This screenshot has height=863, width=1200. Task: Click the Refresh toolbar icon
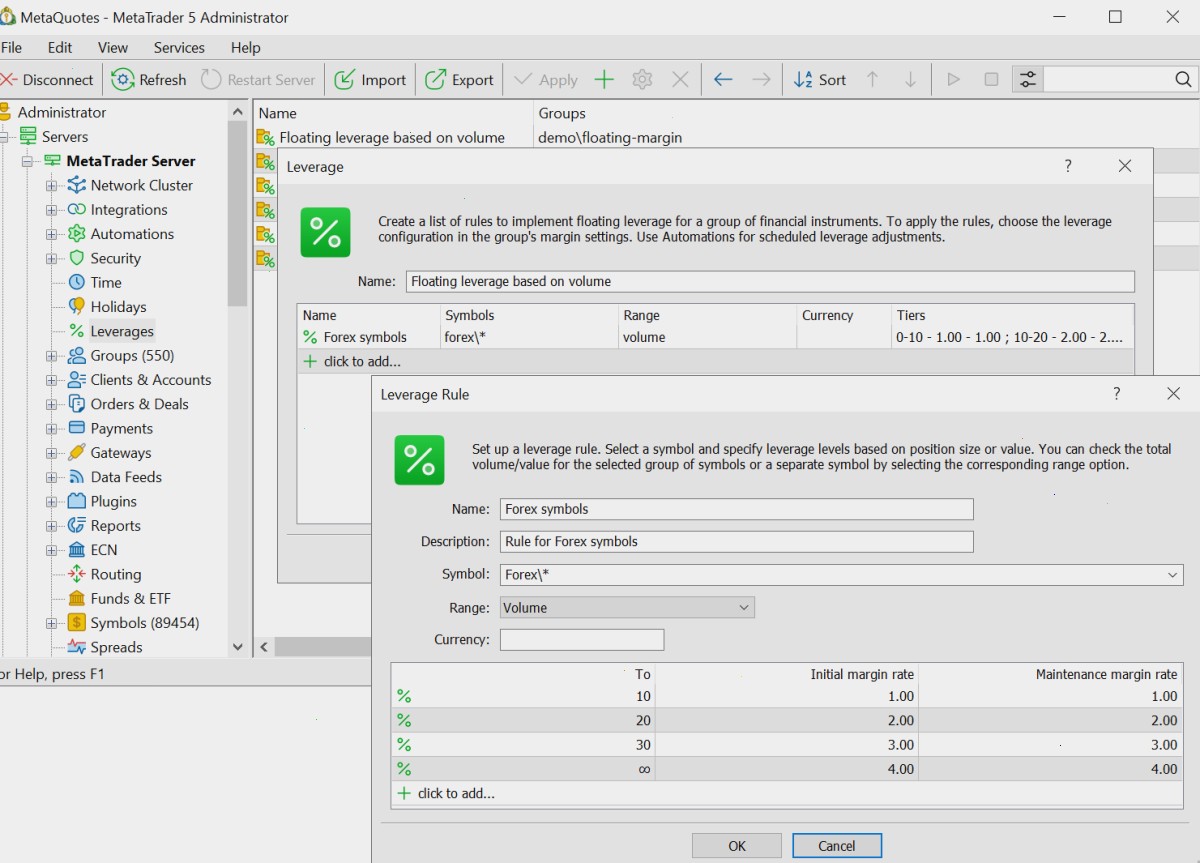click(x=123, y=80)
